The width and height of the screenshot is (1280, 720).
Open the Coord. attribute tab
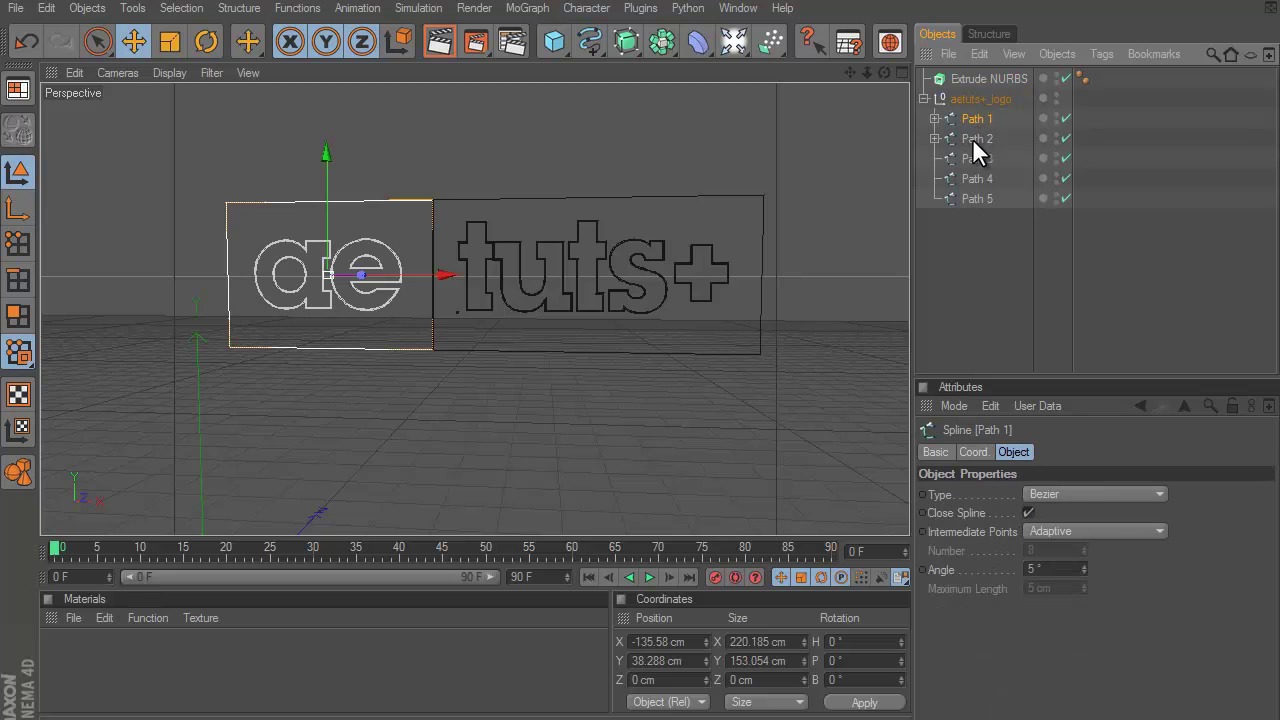(973, 452)
